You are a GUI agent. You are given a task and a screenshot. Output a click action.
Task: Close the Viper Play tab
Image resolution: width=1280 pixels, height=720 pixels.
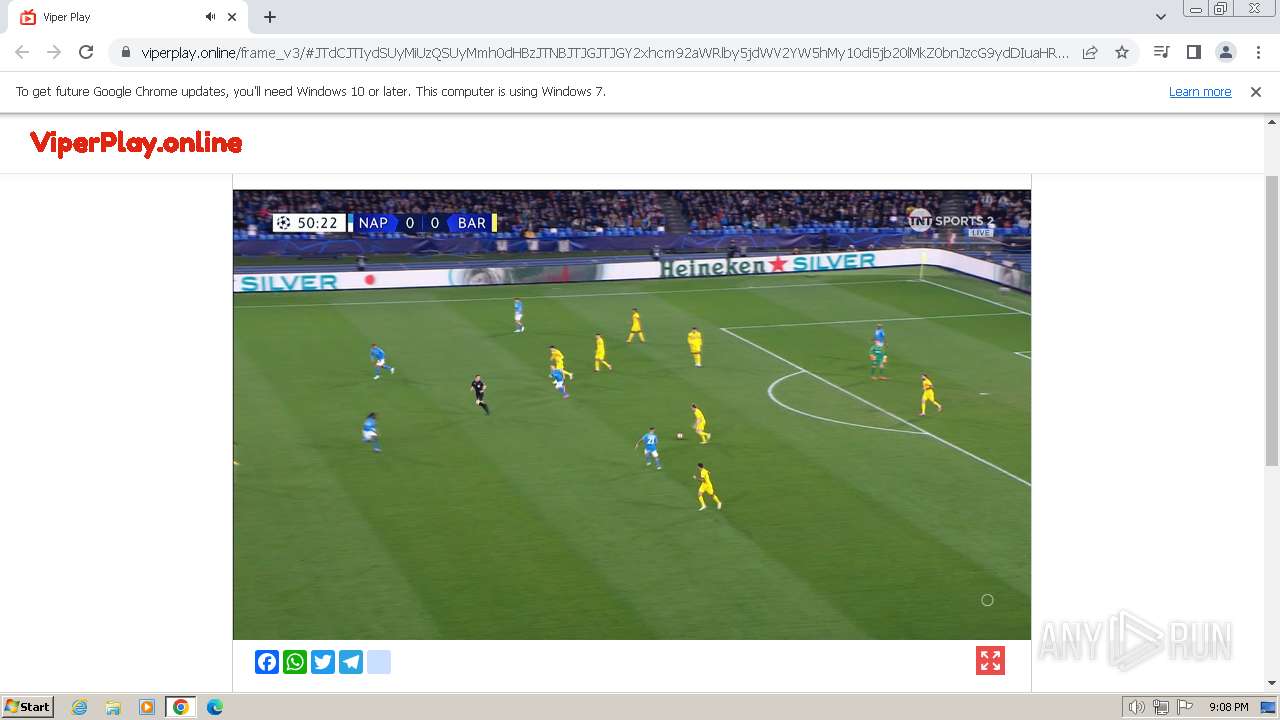pos(233,17)
